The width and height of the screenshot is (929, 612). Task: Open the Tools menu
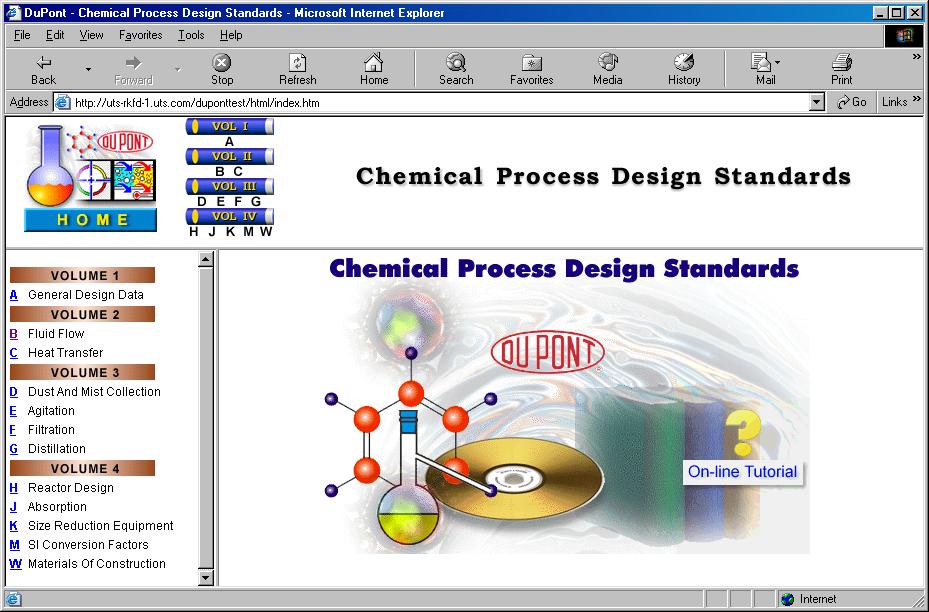(x=190, y=34)
